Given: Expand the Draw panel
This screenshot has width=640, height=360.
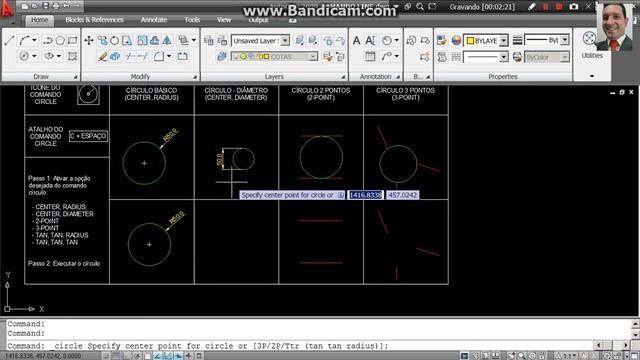Looking at the screenshot, I should click(x=76, y=77).
